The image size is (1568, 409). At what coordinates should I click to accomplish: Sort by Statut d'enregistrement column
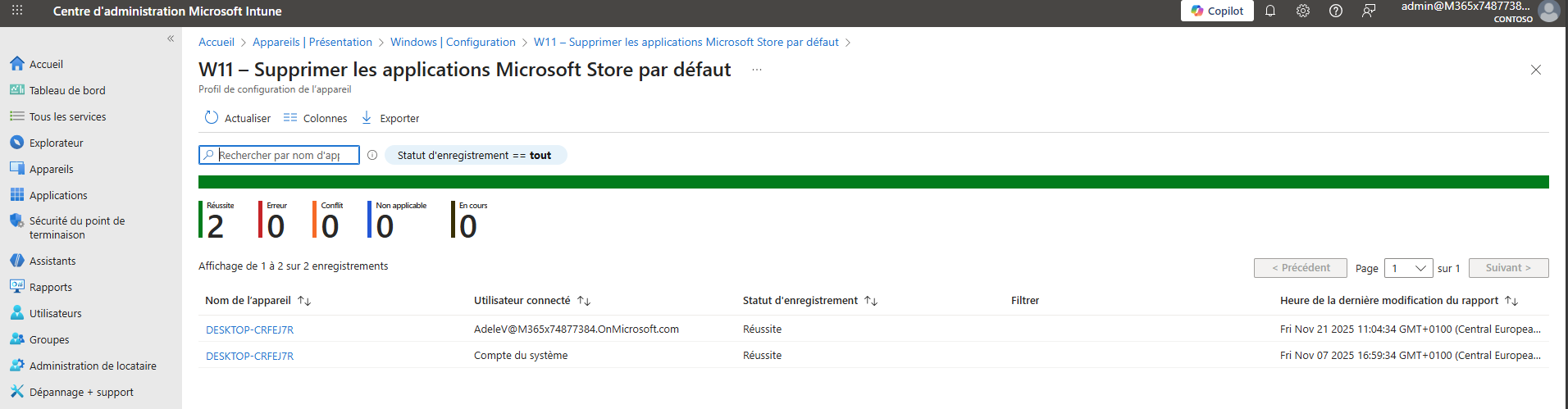coord(810,301)
